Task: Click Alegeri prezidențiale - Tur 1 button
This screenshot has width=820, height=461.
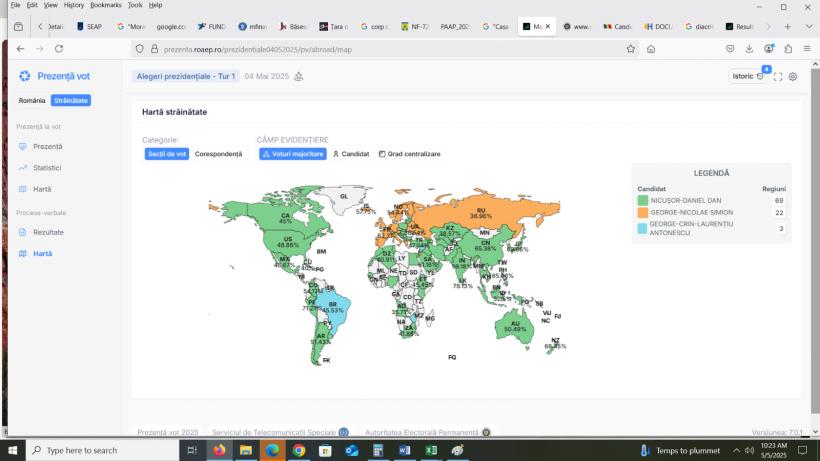Action: click(186, 76)
